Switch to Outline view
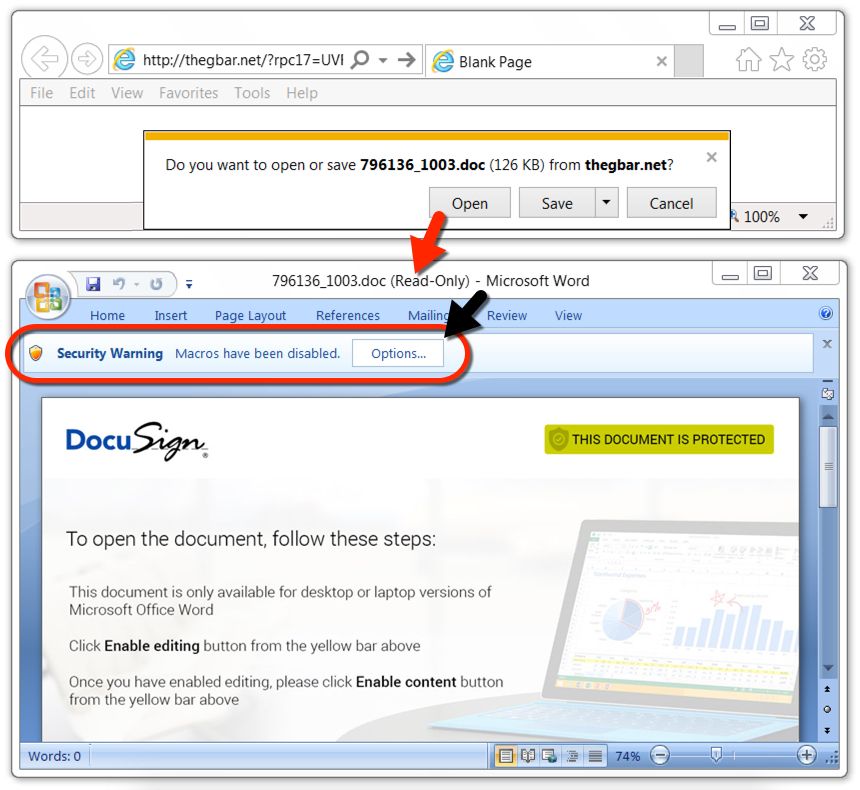Image resolution: width=860 pixels, height=790 pixels. click(572, 756)
